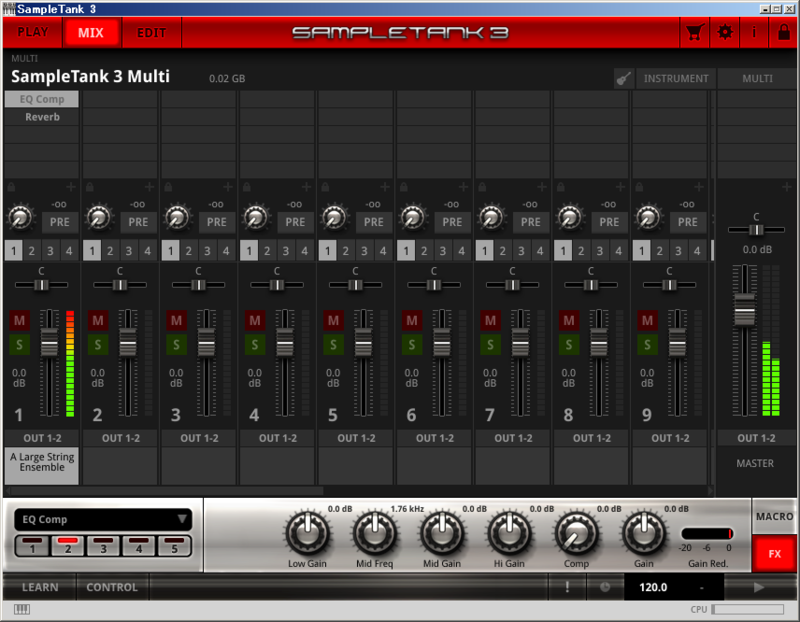
Task: Select the INSTRUMENT browser tab
Action: 676,79
